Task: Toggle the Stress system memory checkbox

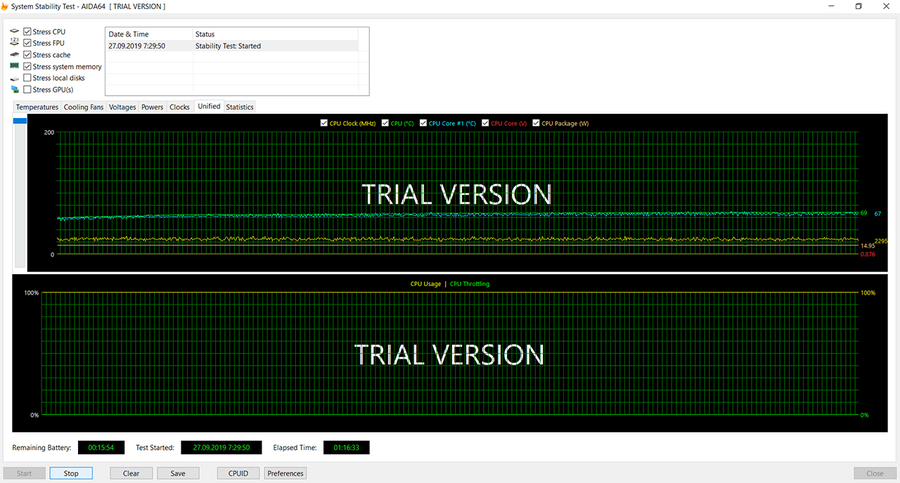Action: point(27,66)
